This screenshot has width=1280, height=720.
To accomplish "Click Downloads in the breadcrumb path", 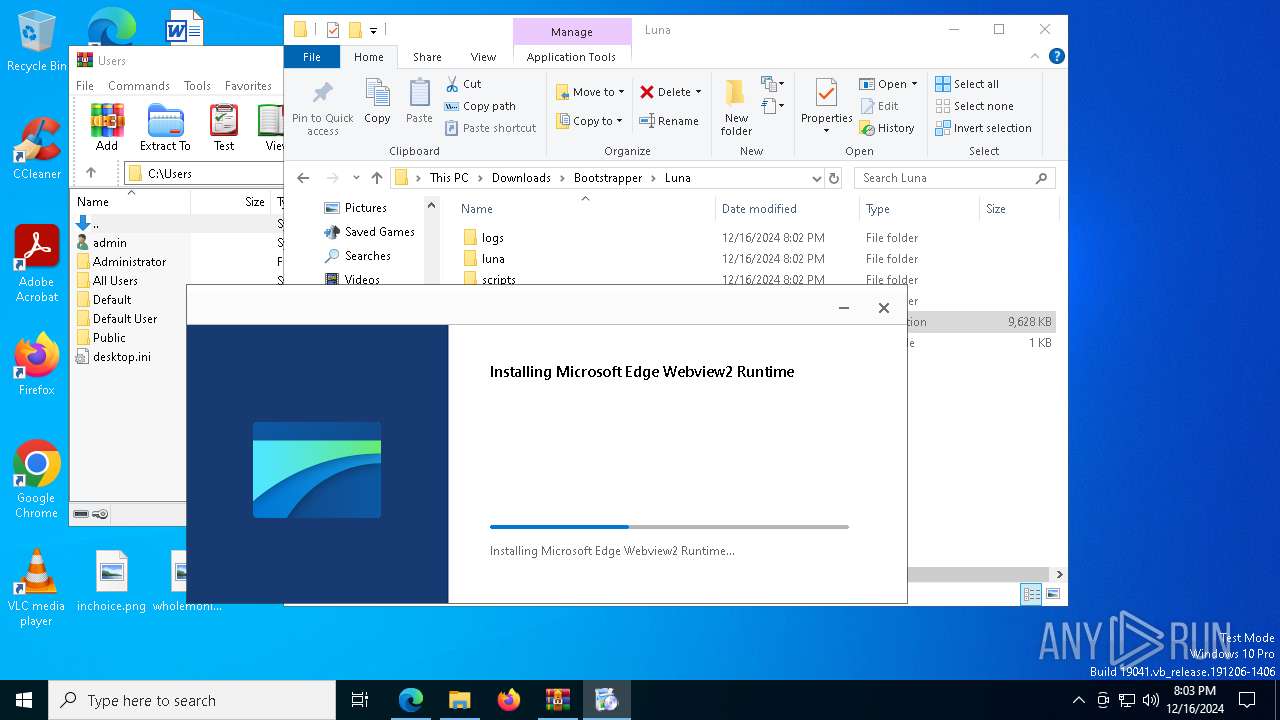I will 521,178.
